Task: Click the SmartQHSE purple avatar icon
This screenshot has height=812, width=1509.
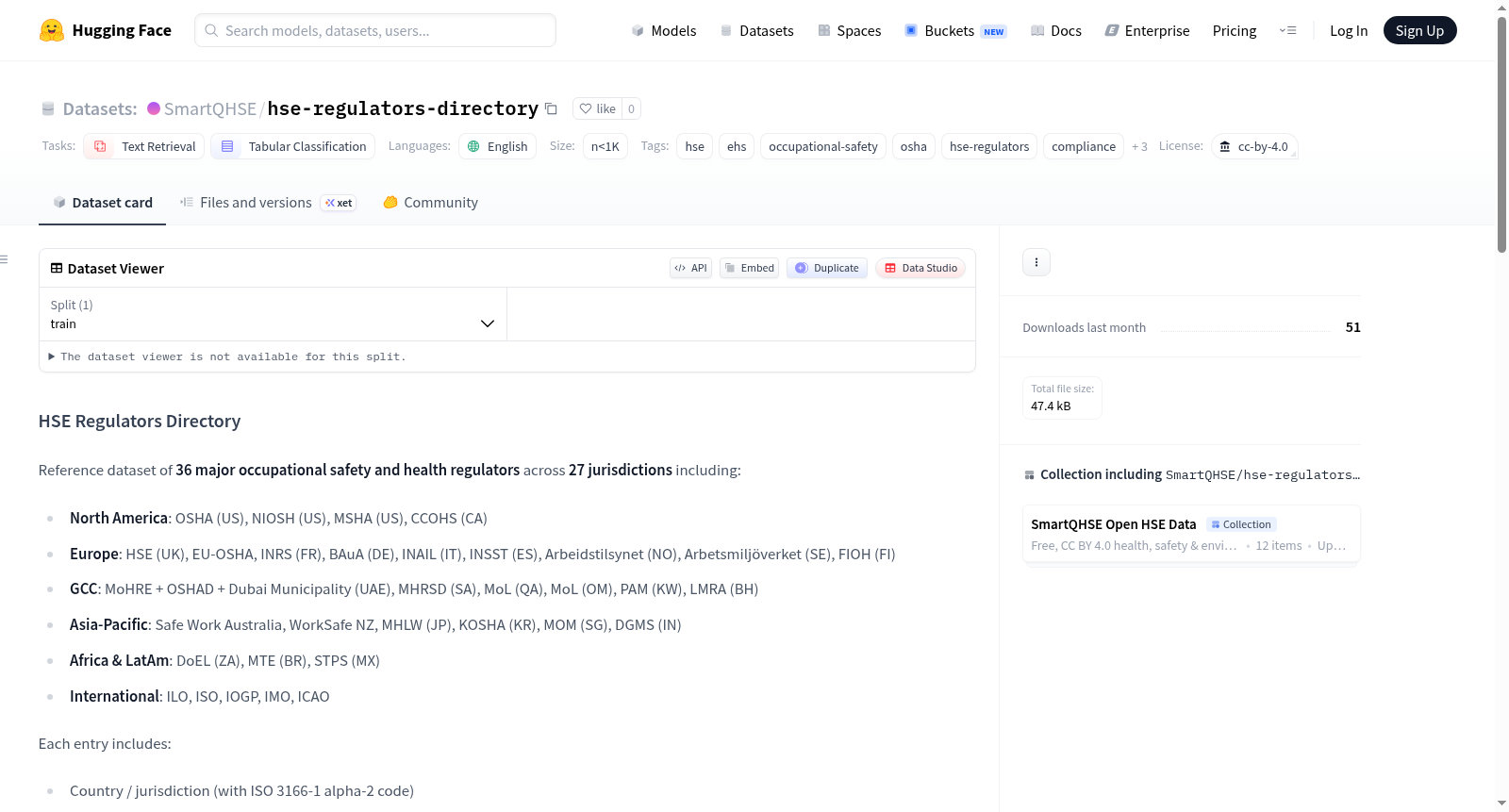Action: [x=154, y=108]
